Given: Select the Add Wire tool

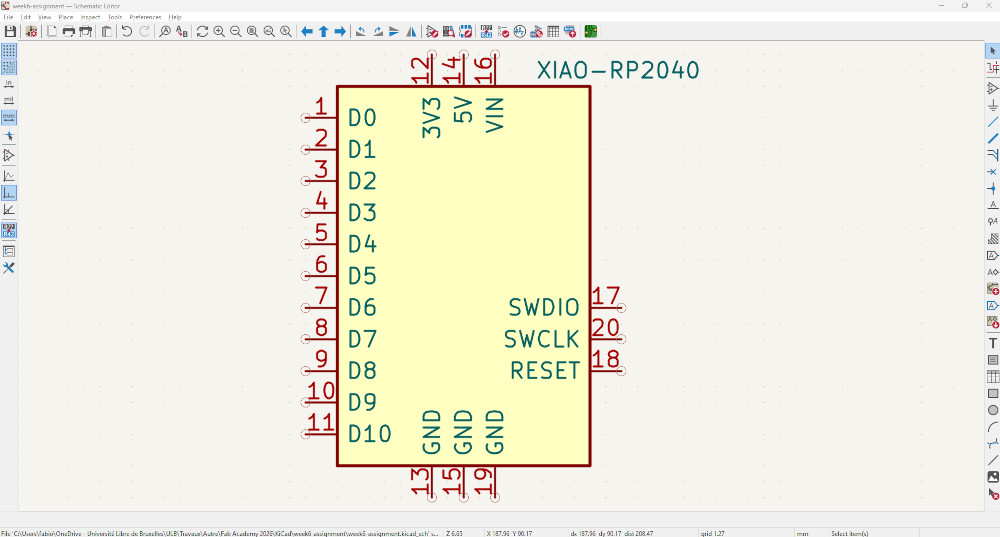Looking at the screenshot, I should click(x=992, y=121).
